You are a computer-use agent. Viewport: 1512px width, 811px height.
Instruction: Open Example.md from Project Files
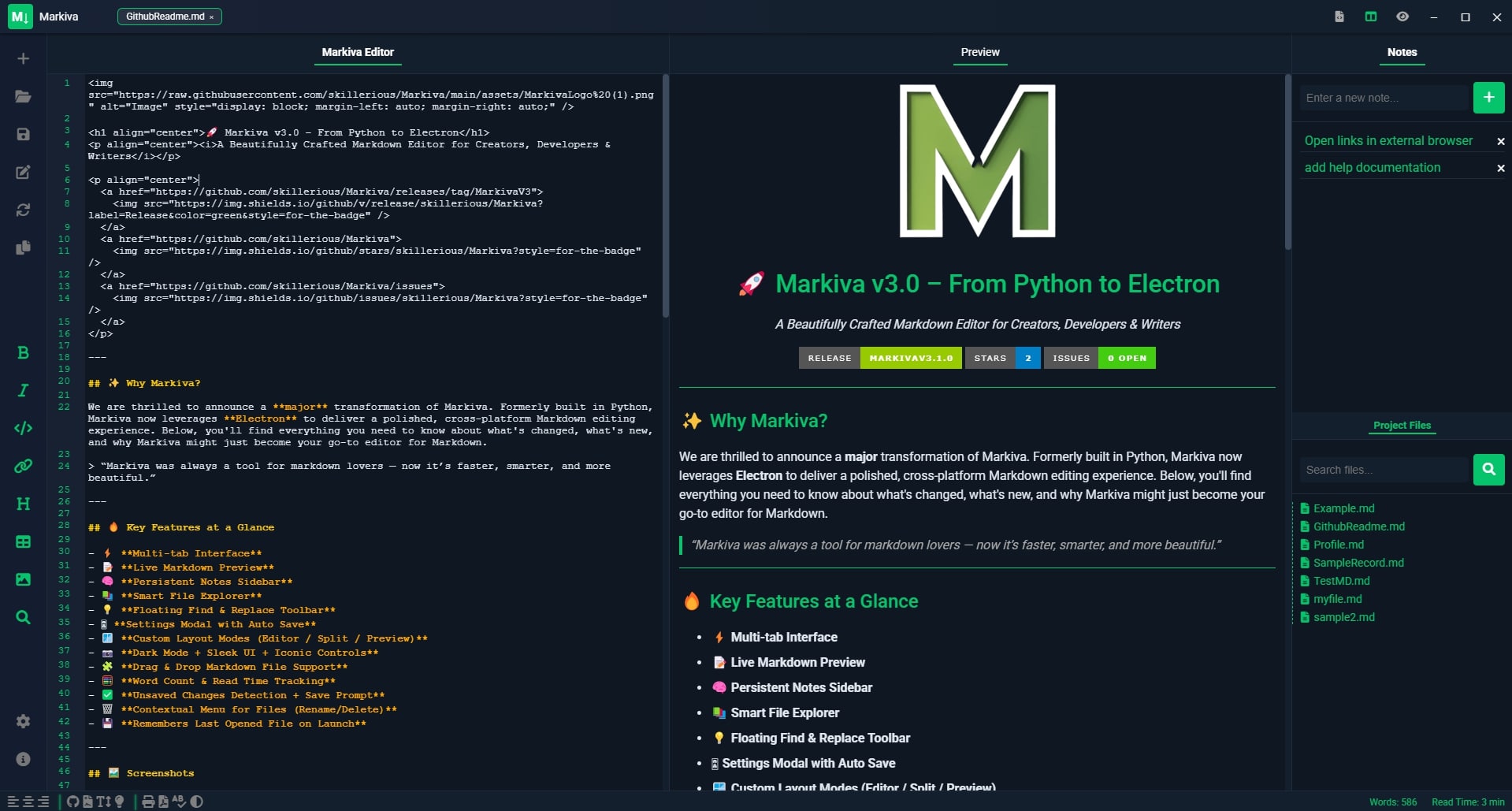click(1337, 508)
